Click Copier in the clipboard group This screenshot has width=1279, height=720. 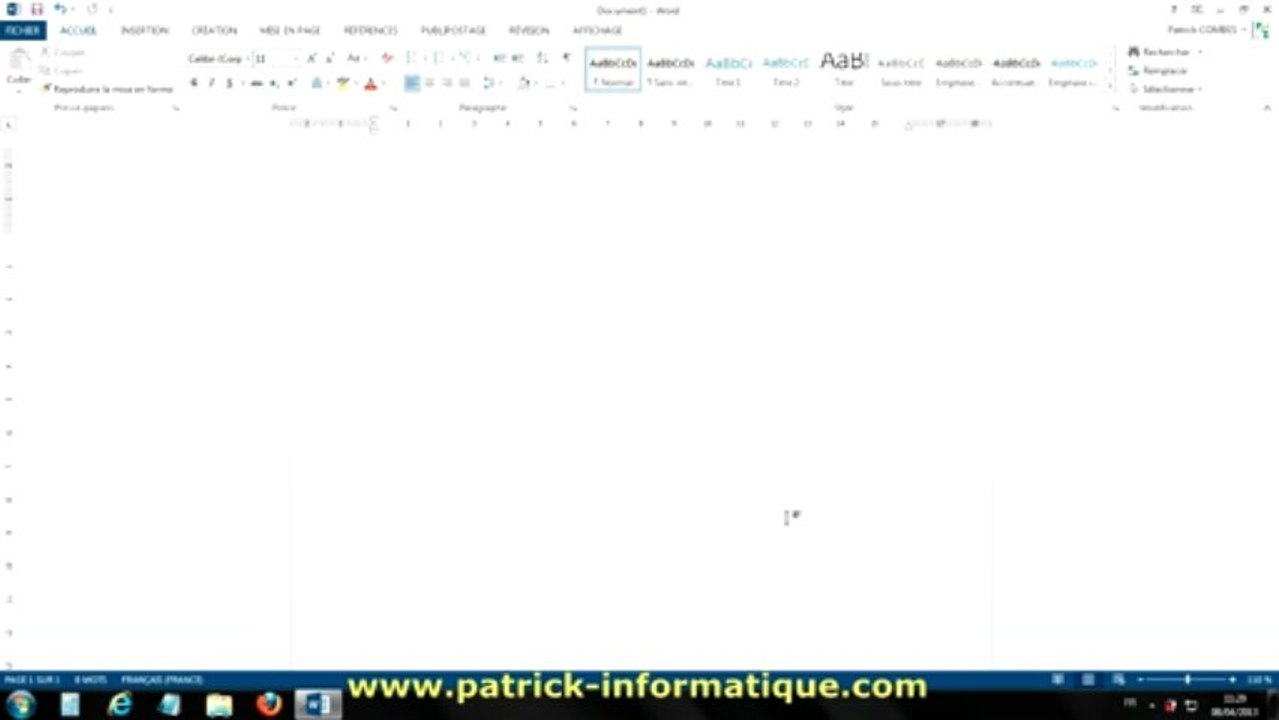click(62, 71)
